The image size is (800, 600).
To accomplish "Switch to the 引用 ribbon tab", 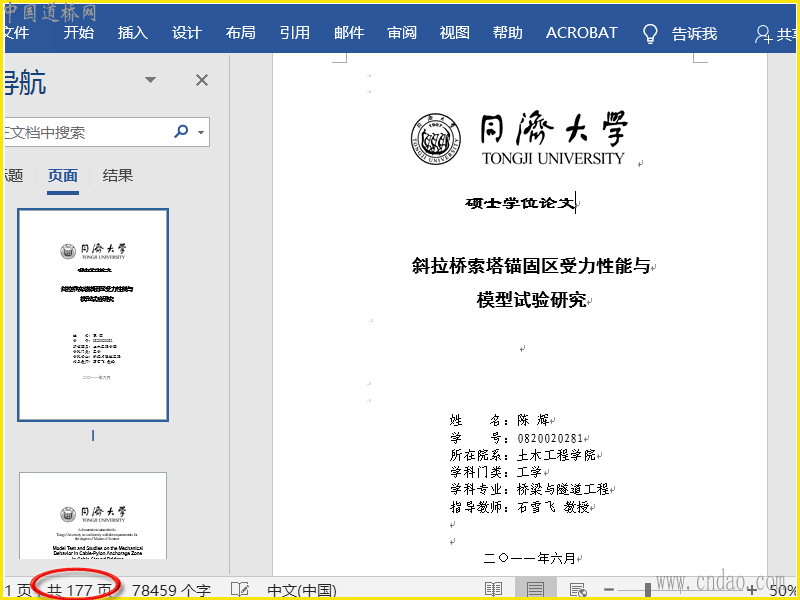I will 295,33.
